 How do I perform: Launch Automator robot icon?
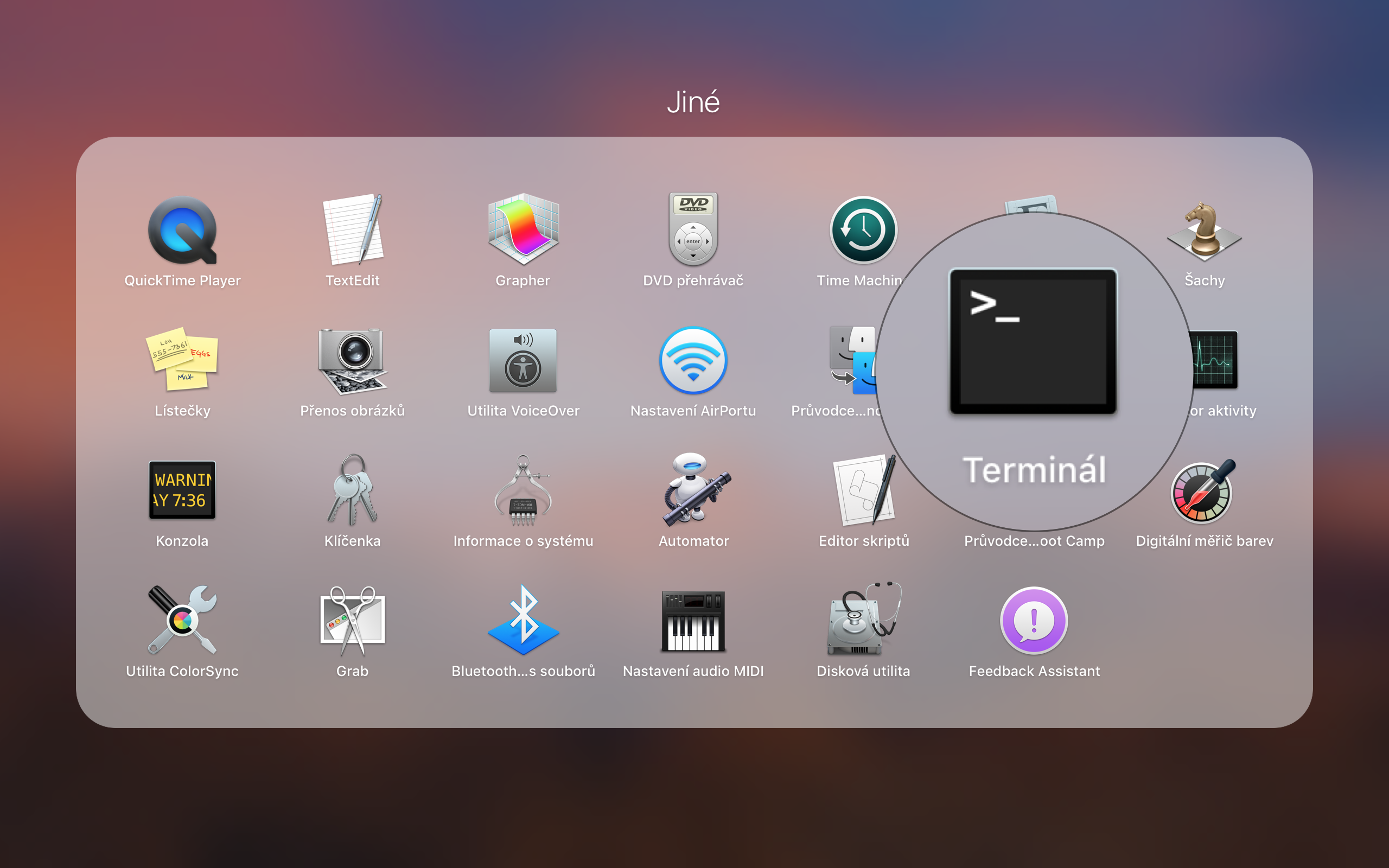tap(693, 490)
